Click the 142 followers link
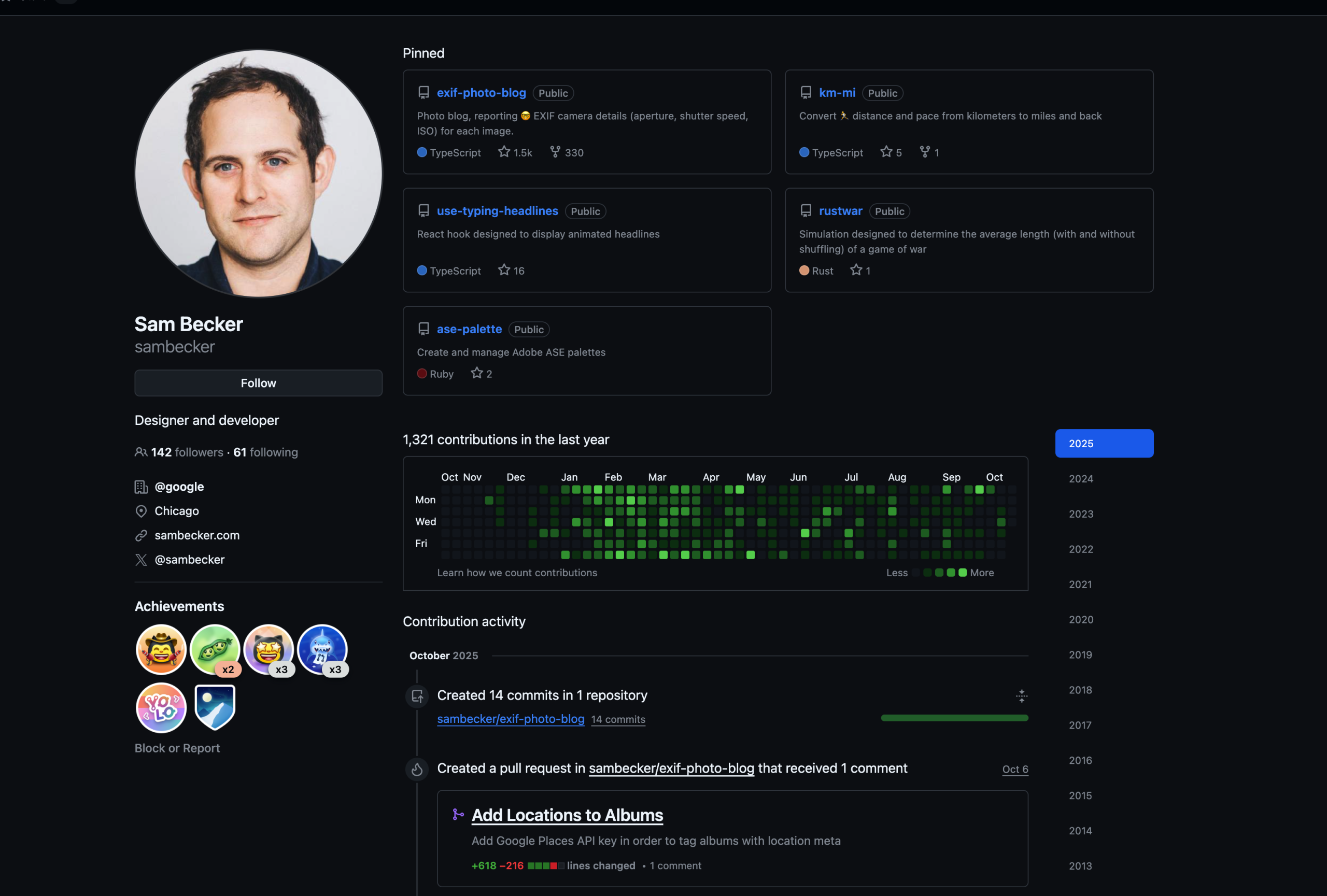The height and width of the screenshot is (896, 1327). [x=187, y=452]
